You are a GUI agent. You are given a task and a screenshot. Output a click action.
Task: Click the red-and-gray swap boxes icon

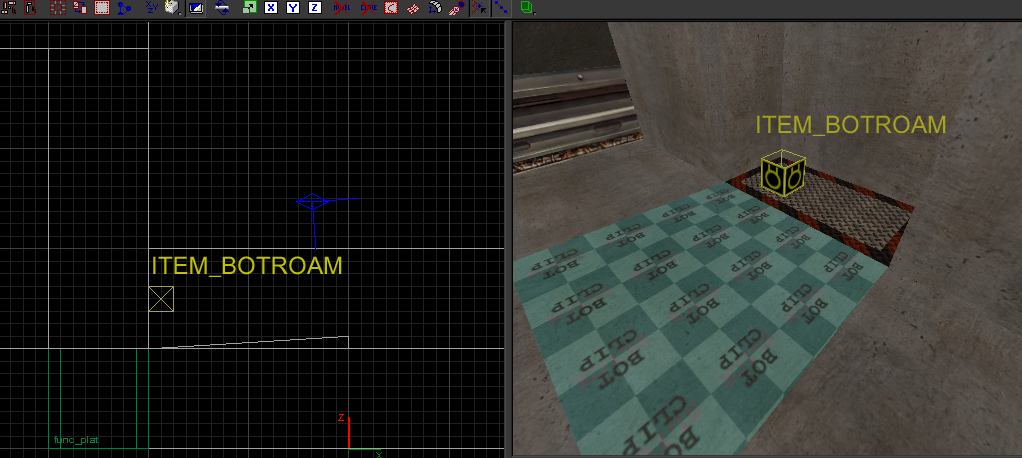[x=80, y=8]
